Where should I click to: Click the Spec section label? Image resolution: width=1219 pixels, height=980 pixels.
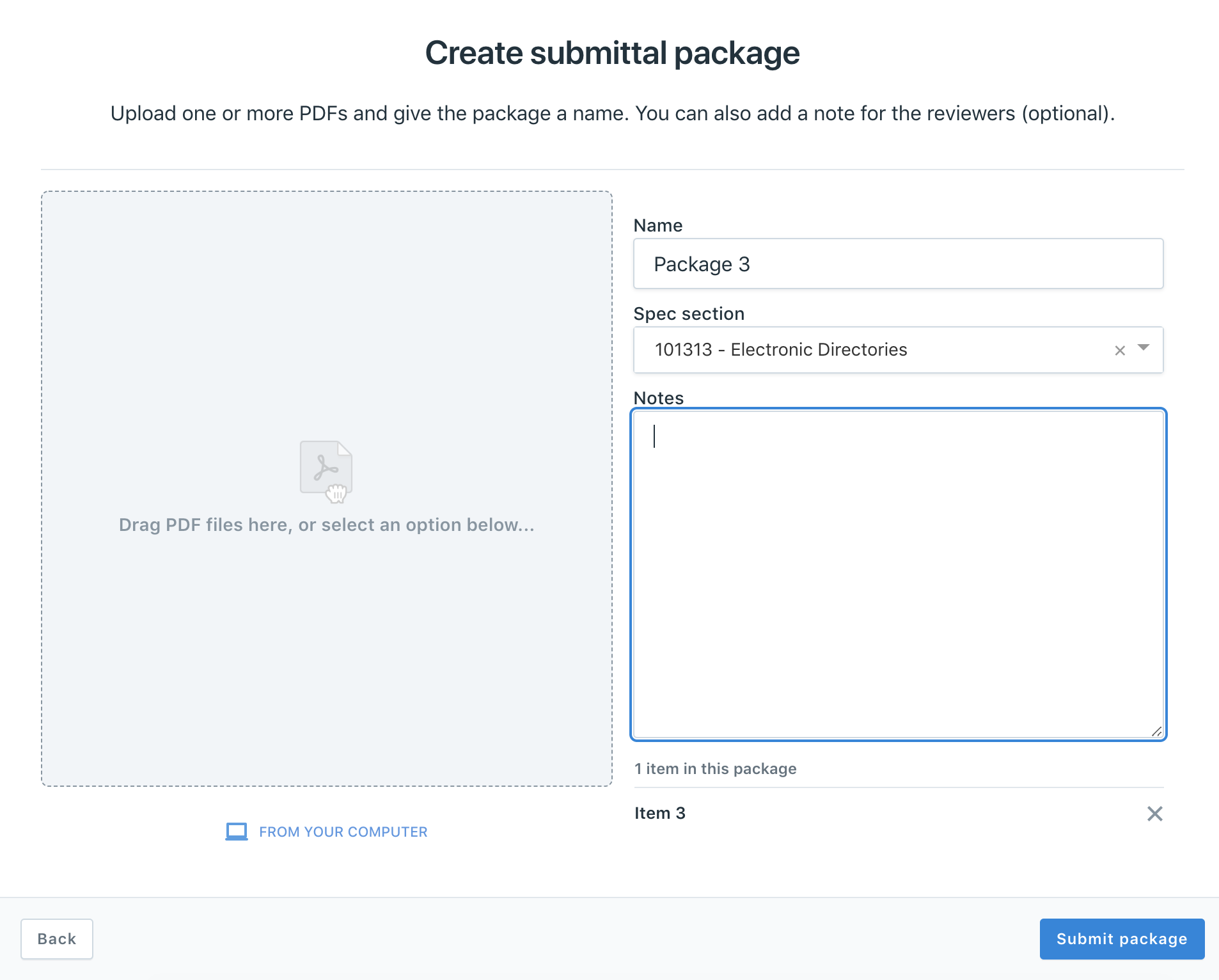pyautogui.click(x=689, y=313)
